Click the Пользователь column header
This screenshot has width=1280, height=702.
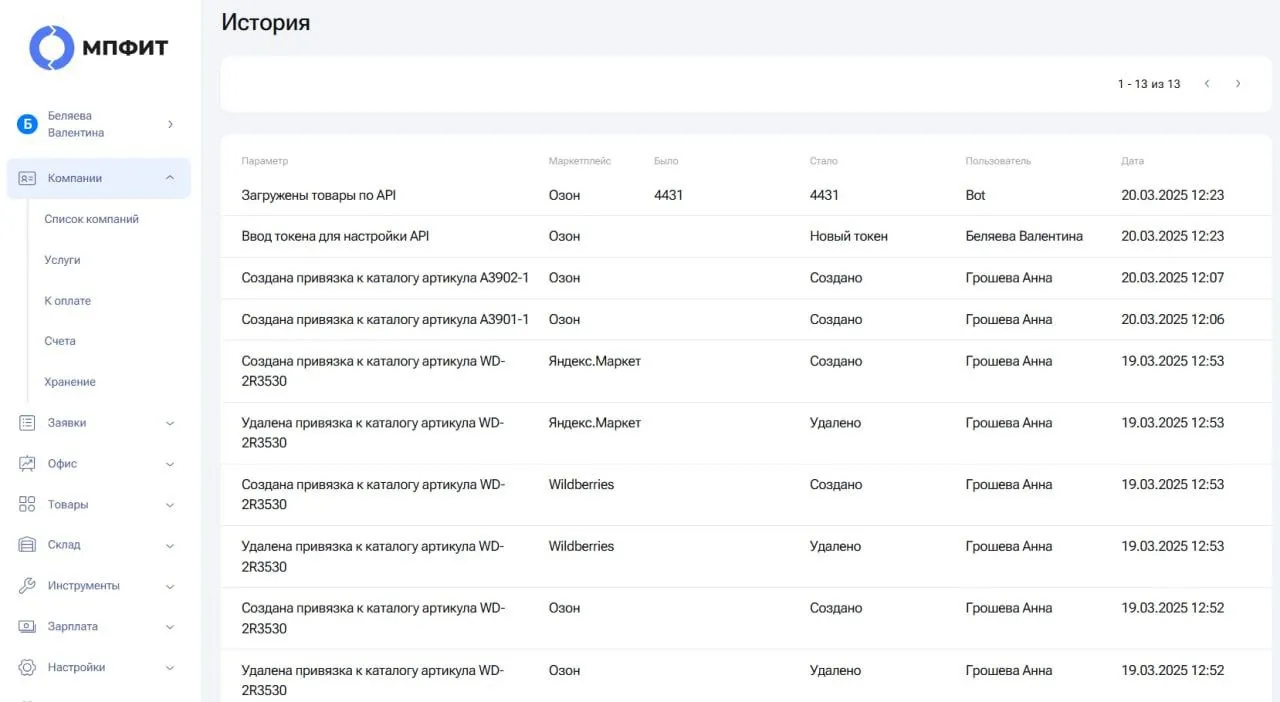point(998,161)
